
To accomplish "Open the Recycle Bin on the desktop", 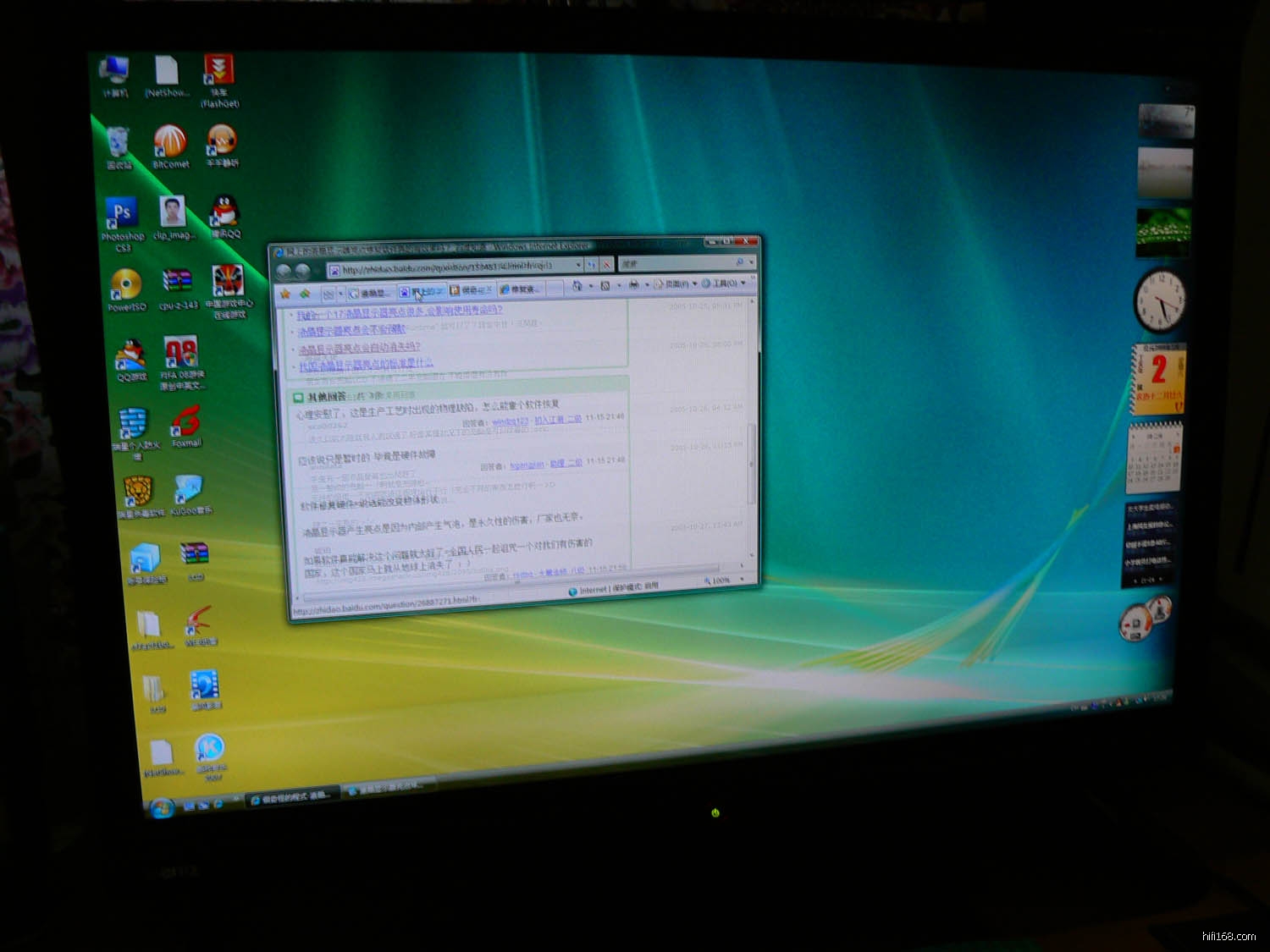I will 119,143.
